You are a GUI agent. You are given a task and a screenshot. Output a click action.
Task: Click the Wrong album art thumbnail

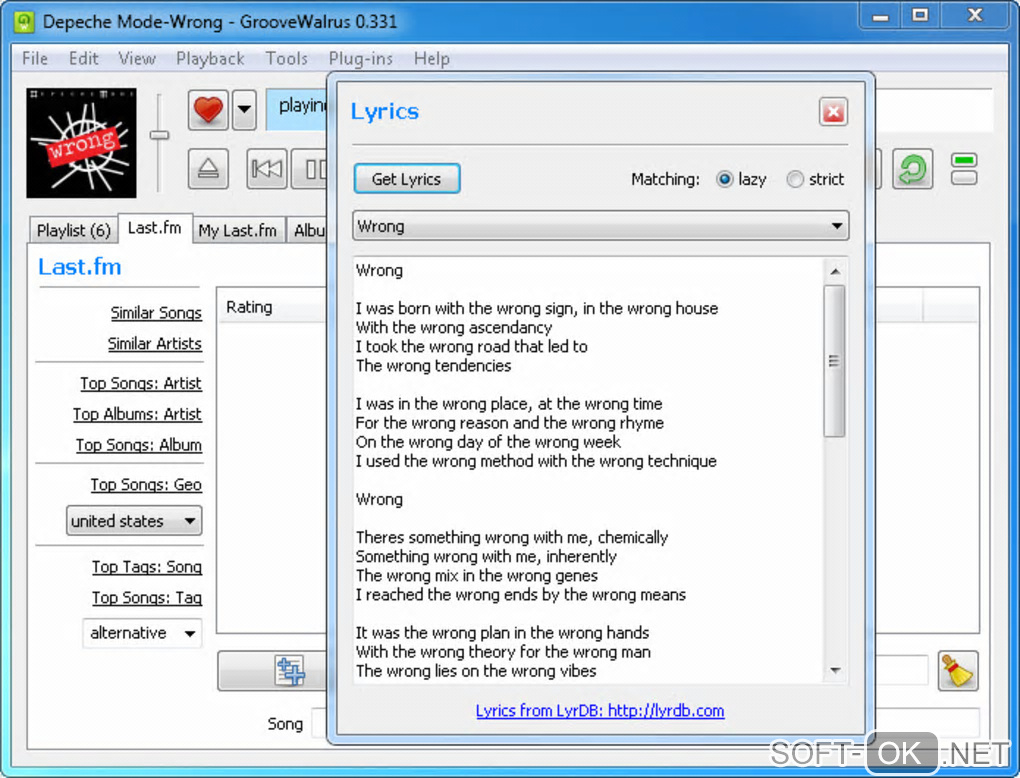tap(81, 143)
